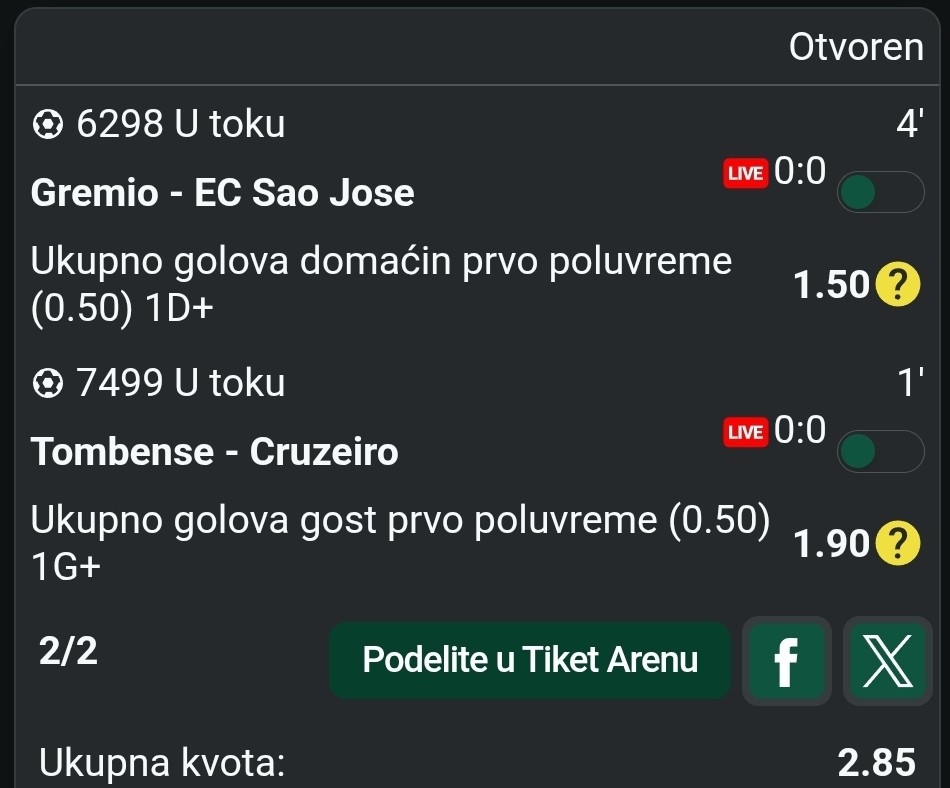950x788 pixels.
Task: Open help for the 1.90 odds
Action: [x=897, y=544]
